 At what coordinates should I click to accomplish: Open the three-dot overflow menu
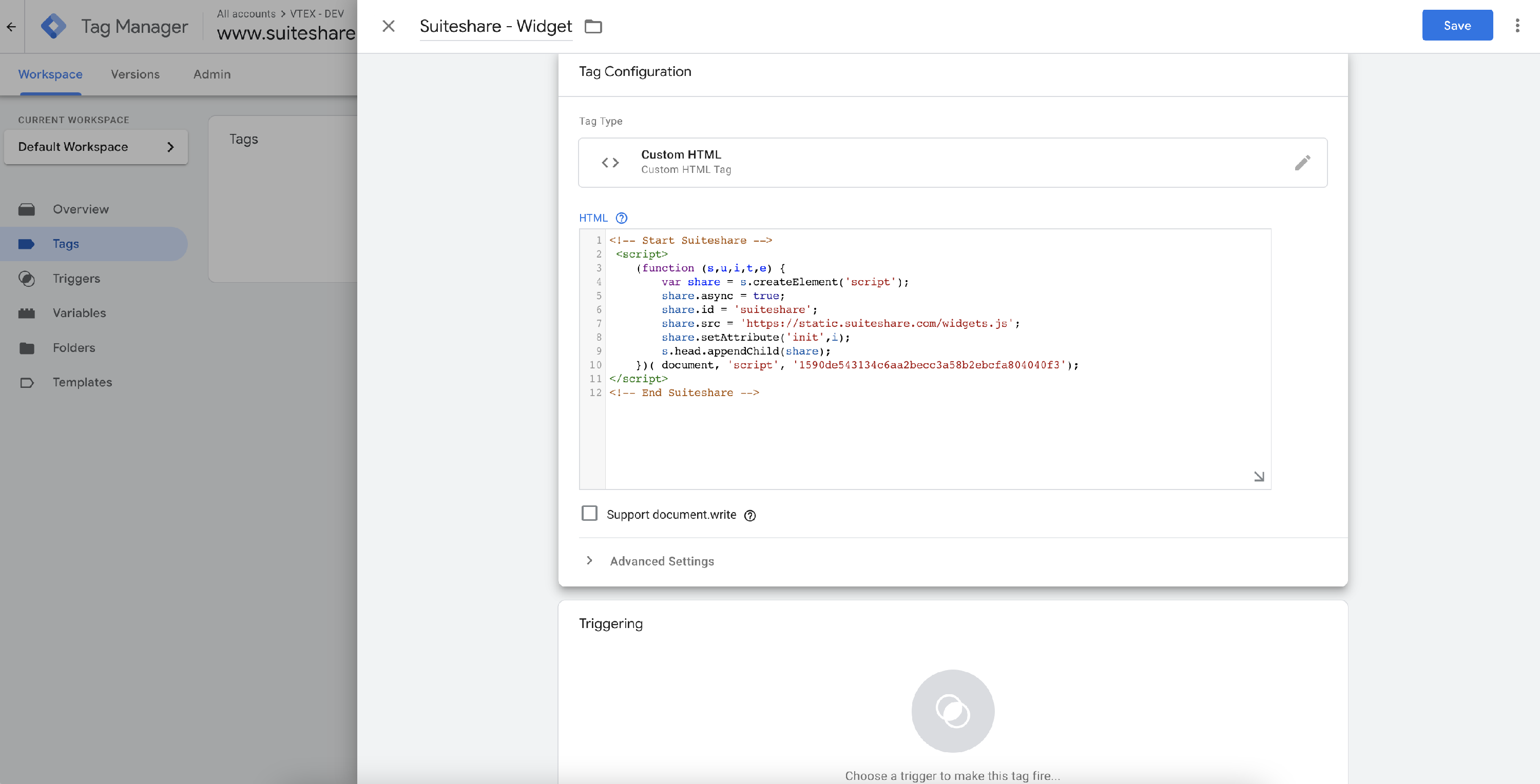pyautogui.click(x=1517, y=26)
